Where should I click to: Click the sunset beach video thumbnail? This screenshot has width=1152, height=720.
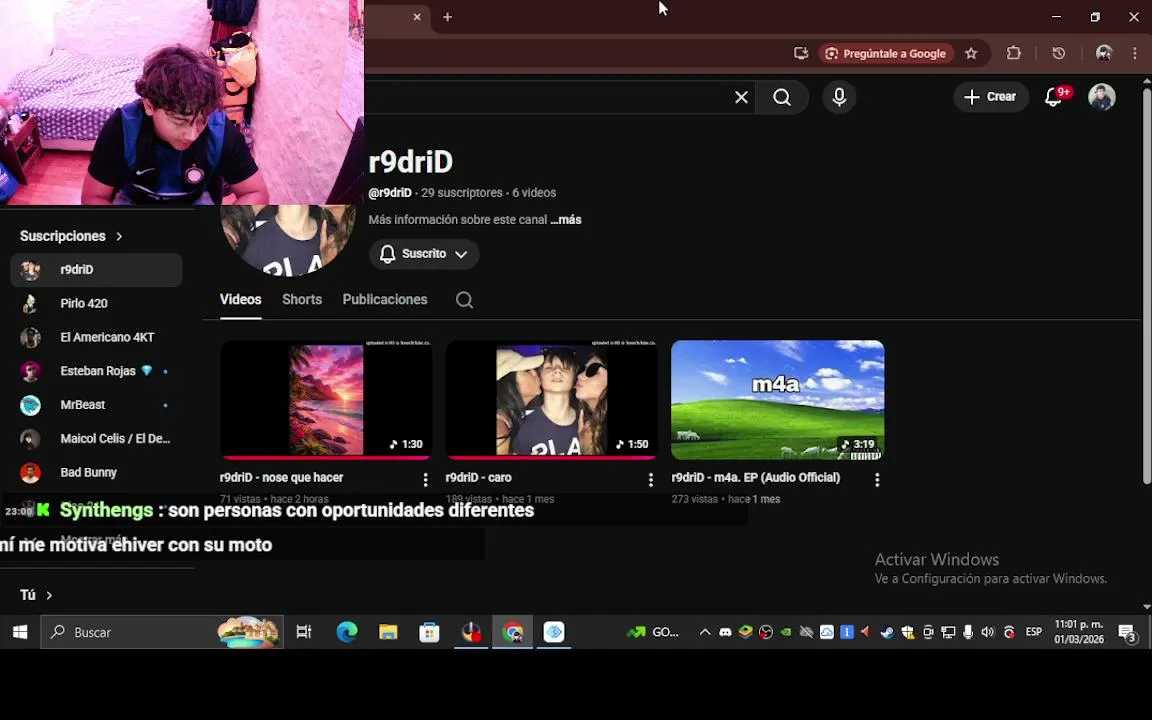(x=326, y=400)
